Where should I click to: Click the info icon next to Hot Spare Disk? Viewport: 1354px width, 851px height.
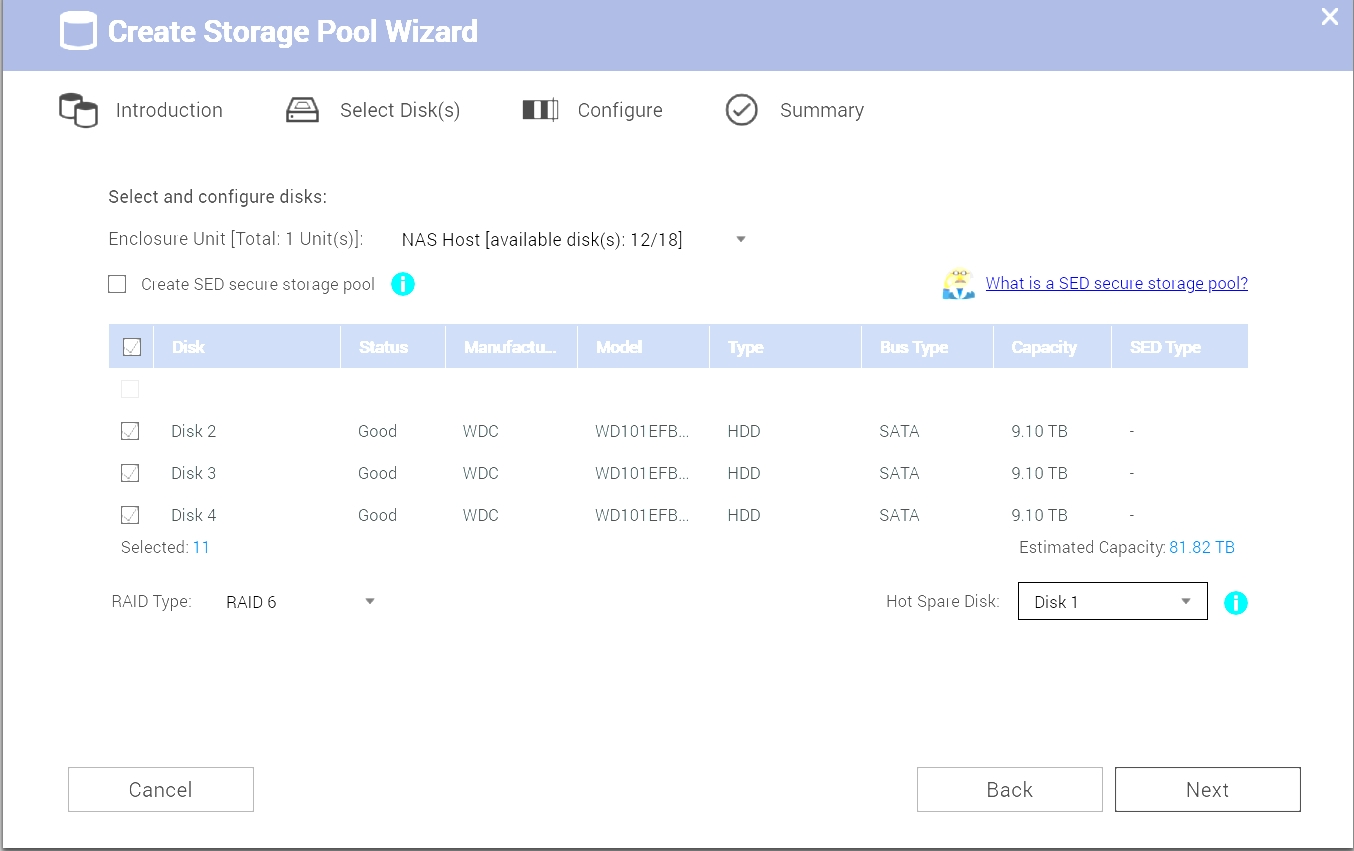pyautogui.click(x=1236, y=602)
